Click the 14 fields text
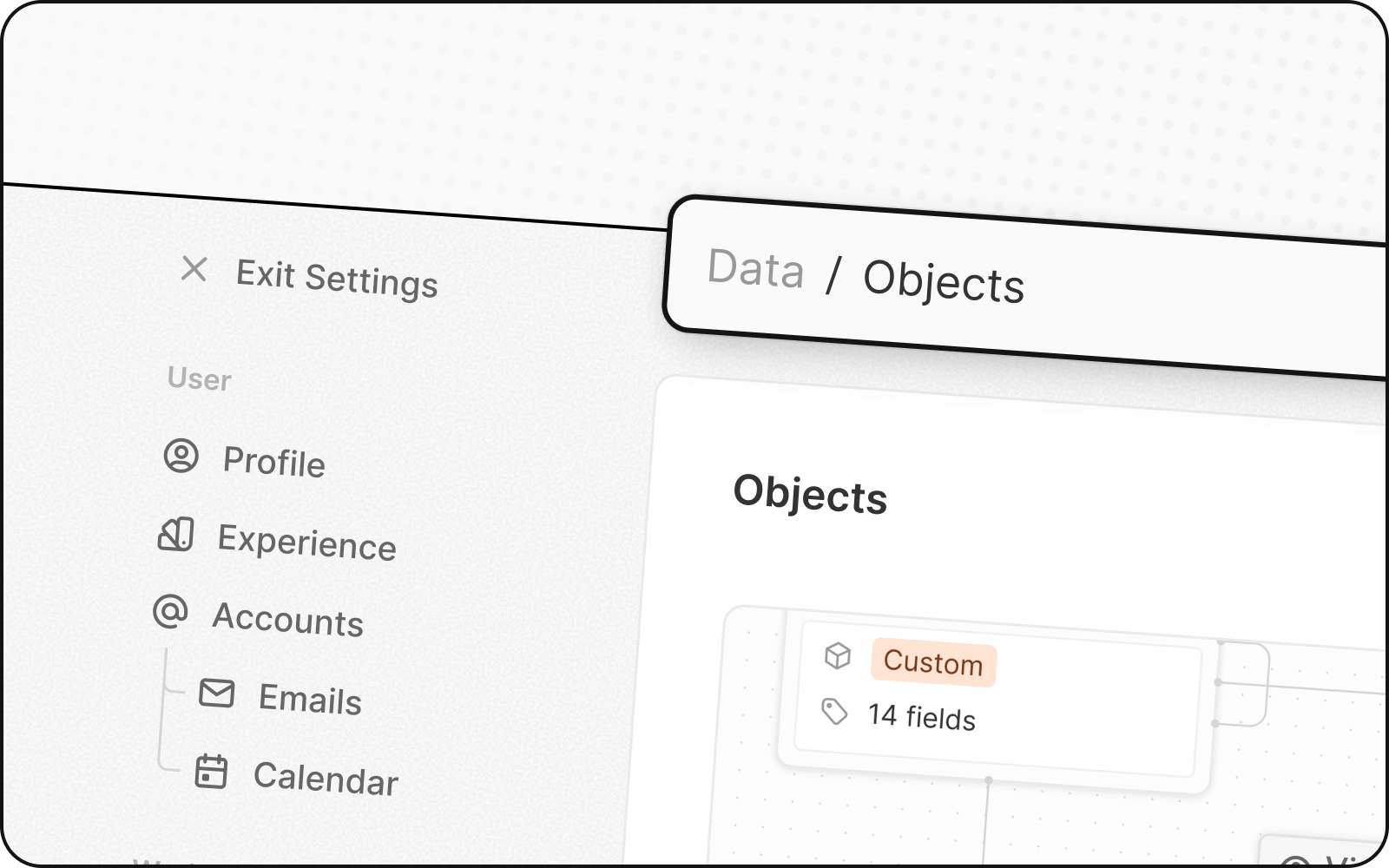This screenshot has width=1389, height=868. pyautogui.click(x=922, y=718)
